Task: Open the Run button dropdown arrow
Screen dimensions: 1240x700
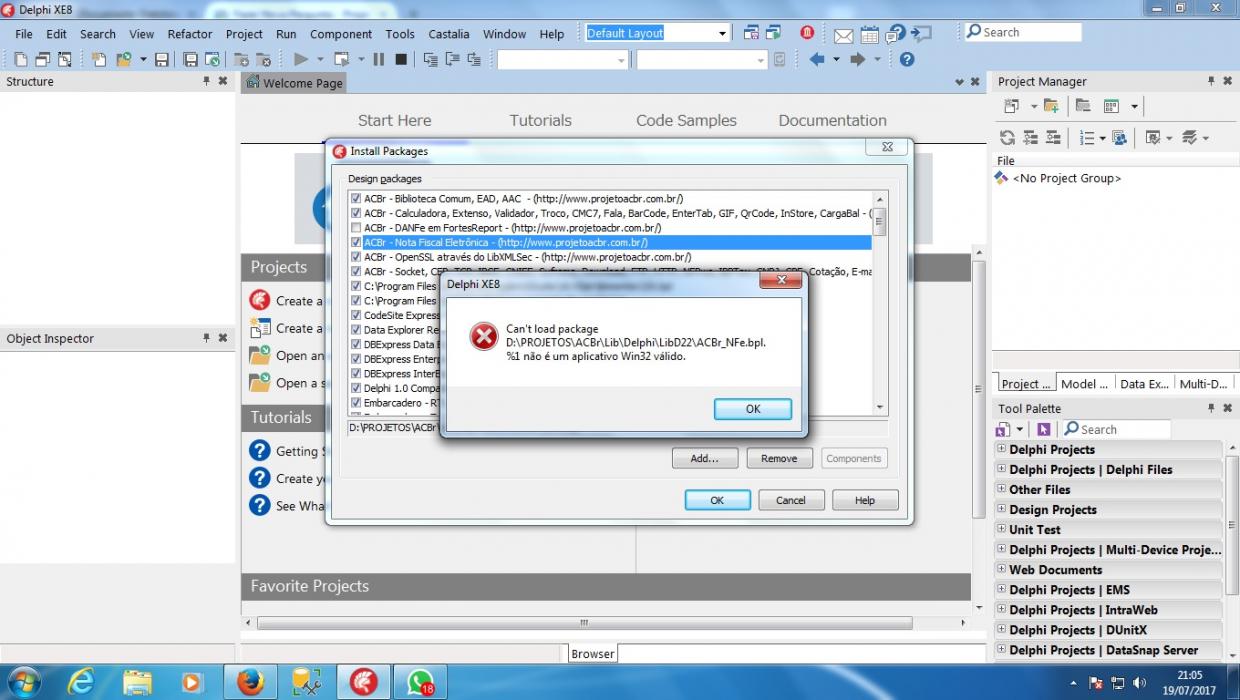Action: (x=319, y=60)
